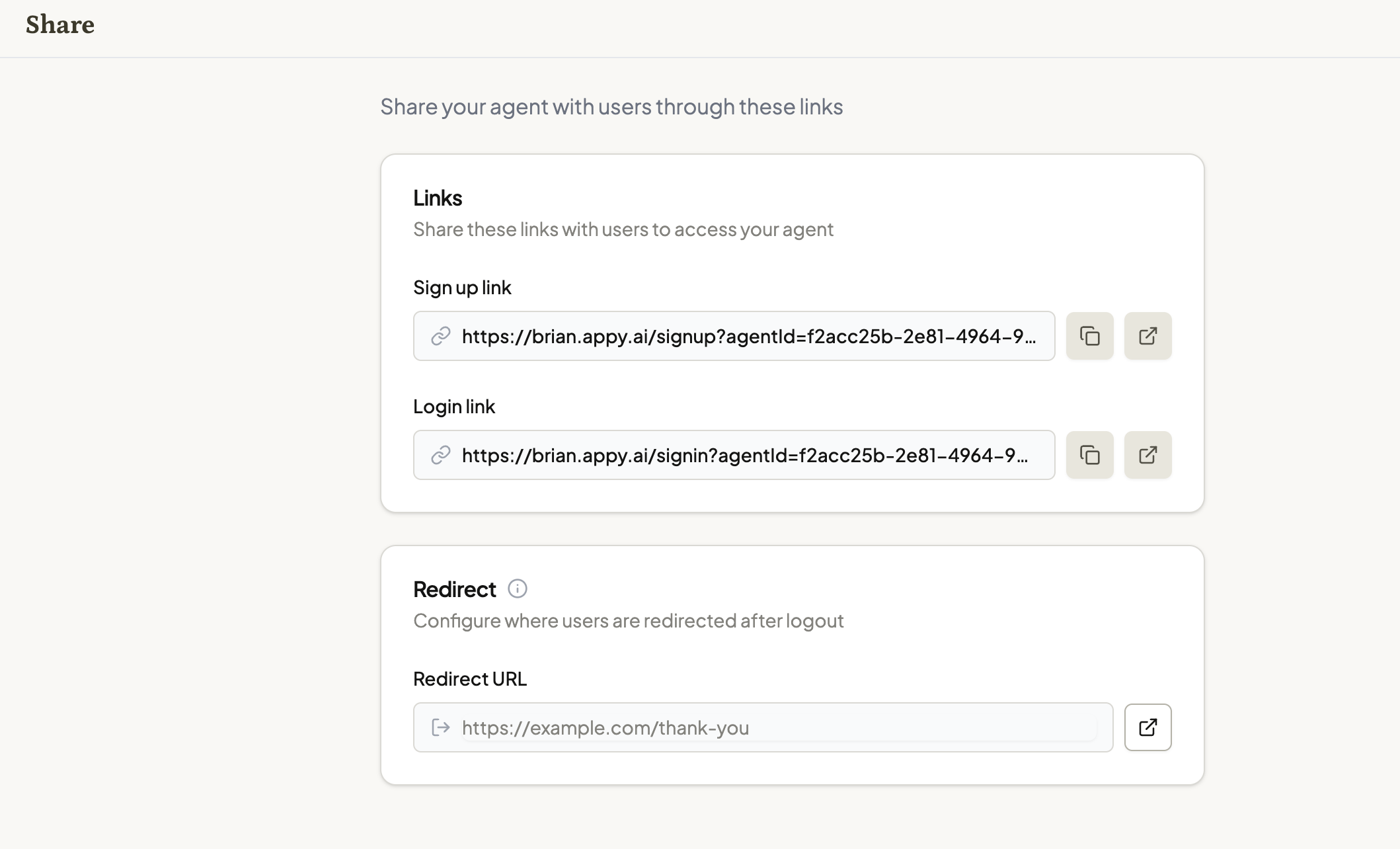The width and height of the screenshot is (1400, 849).
Task: Click the "Sign up link" label
Action: click(x=462, y=288)
